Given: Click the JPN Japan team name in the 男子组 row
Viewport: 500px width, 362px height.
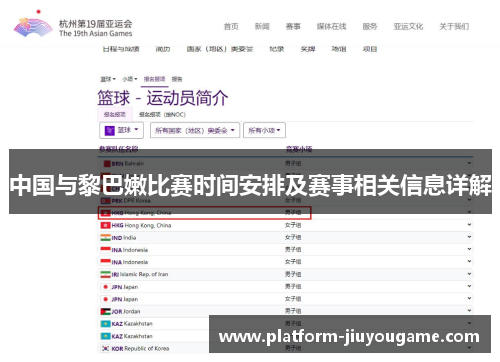Looking at the screenshot, I should [x=125, y=287].
